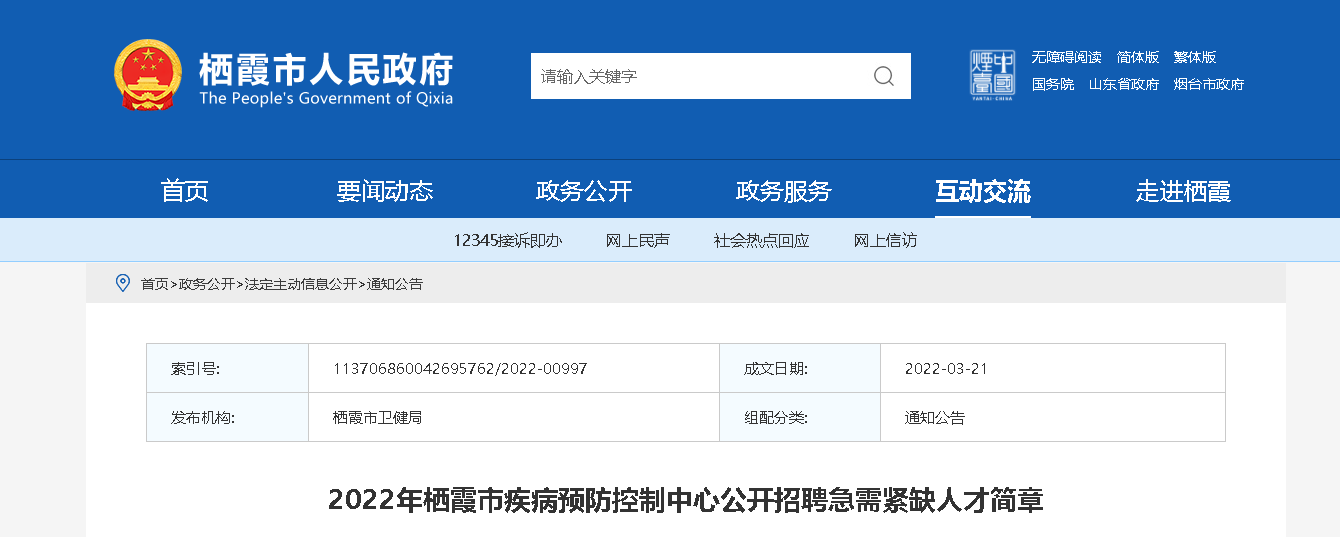Open the 网上信访 submenu link
This screenshot has width=1340, height=537.
885,240
